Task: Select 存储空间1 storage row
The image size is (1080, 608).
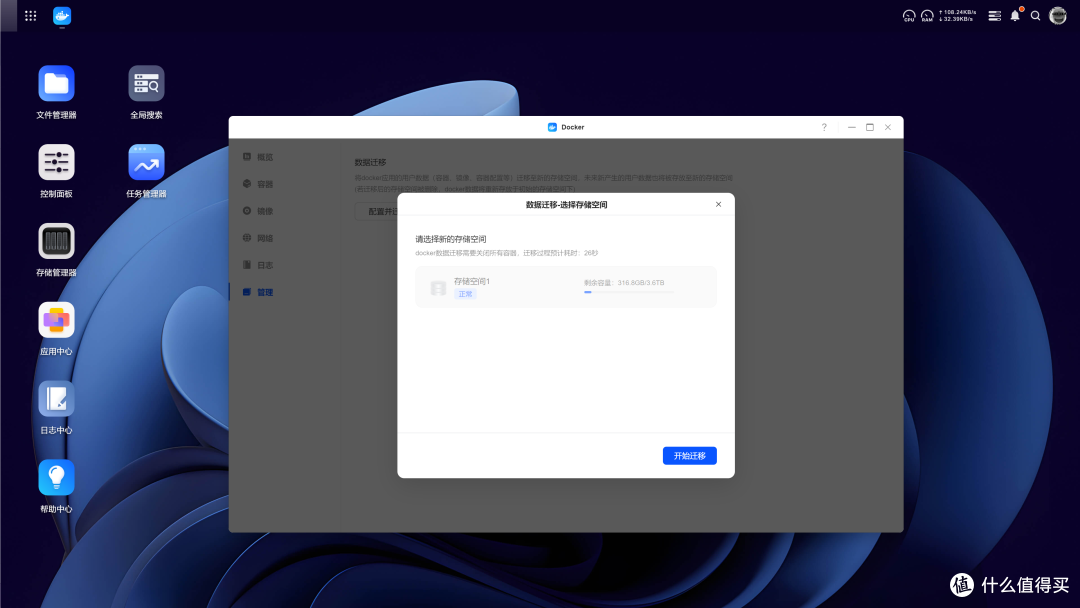Action: (565, 286)
